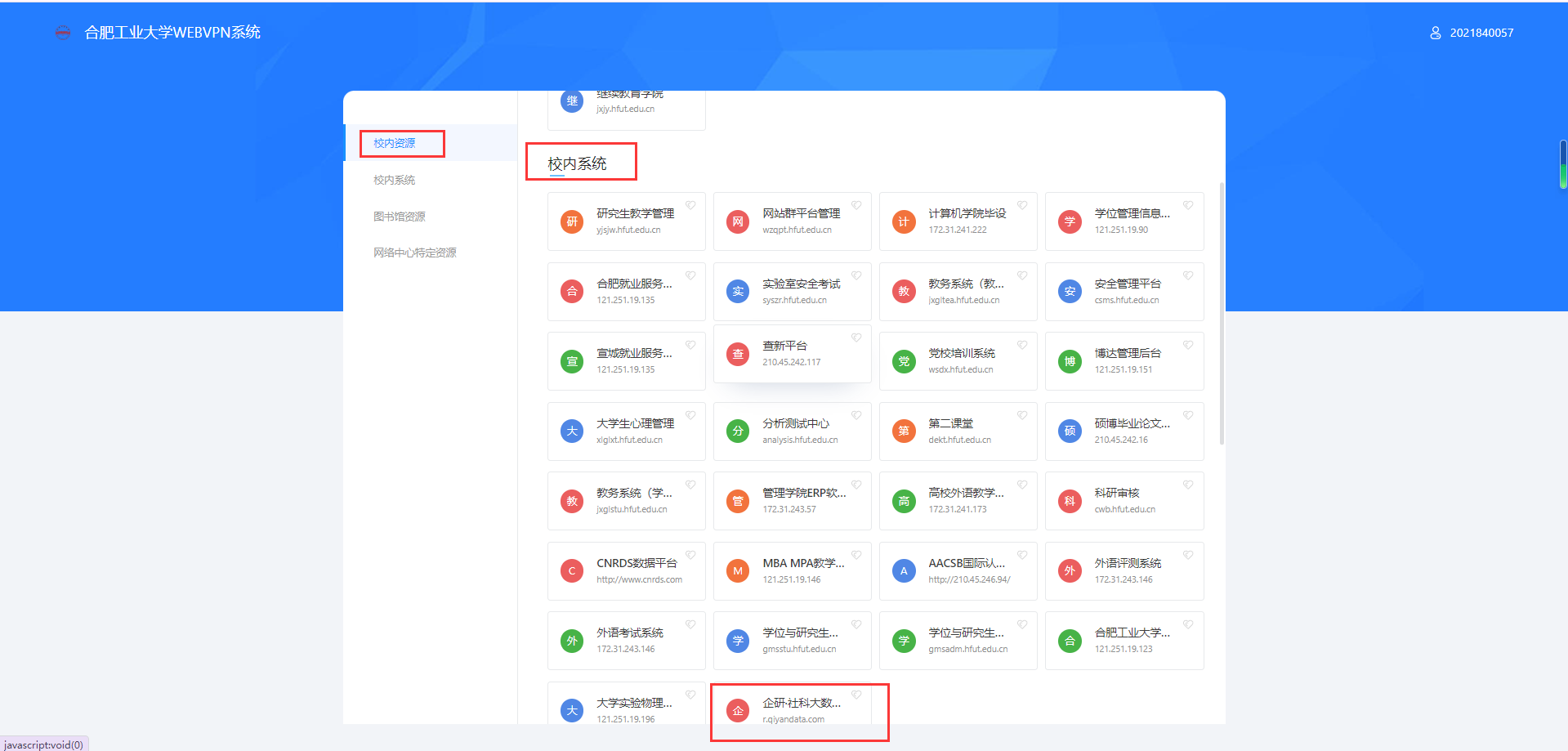
Task: Select 校内资源 in the left sidebar
Action: pos(395,143)
